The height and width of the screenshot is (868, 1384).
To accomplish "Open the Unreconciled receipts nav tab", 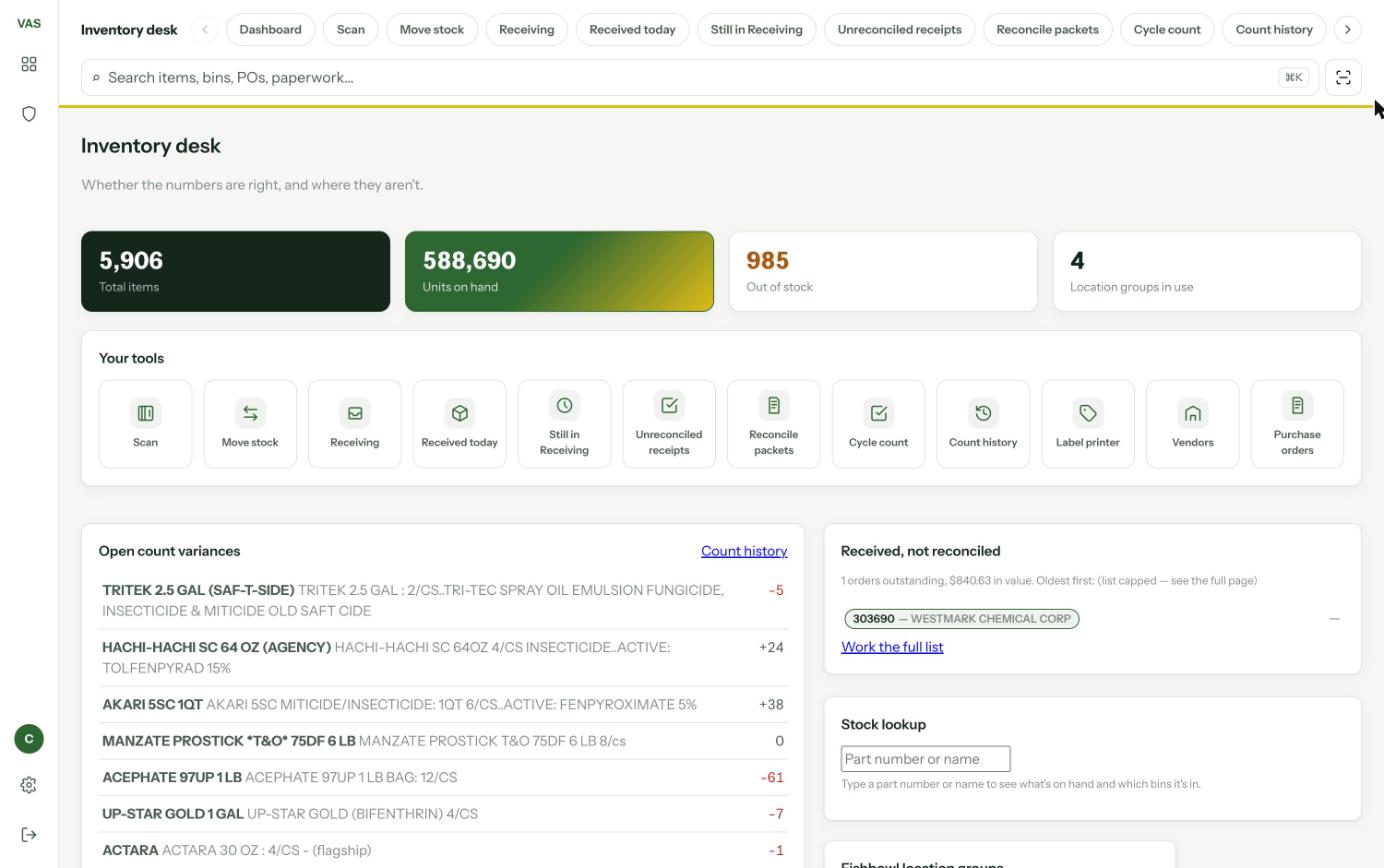I will [900, 29].
